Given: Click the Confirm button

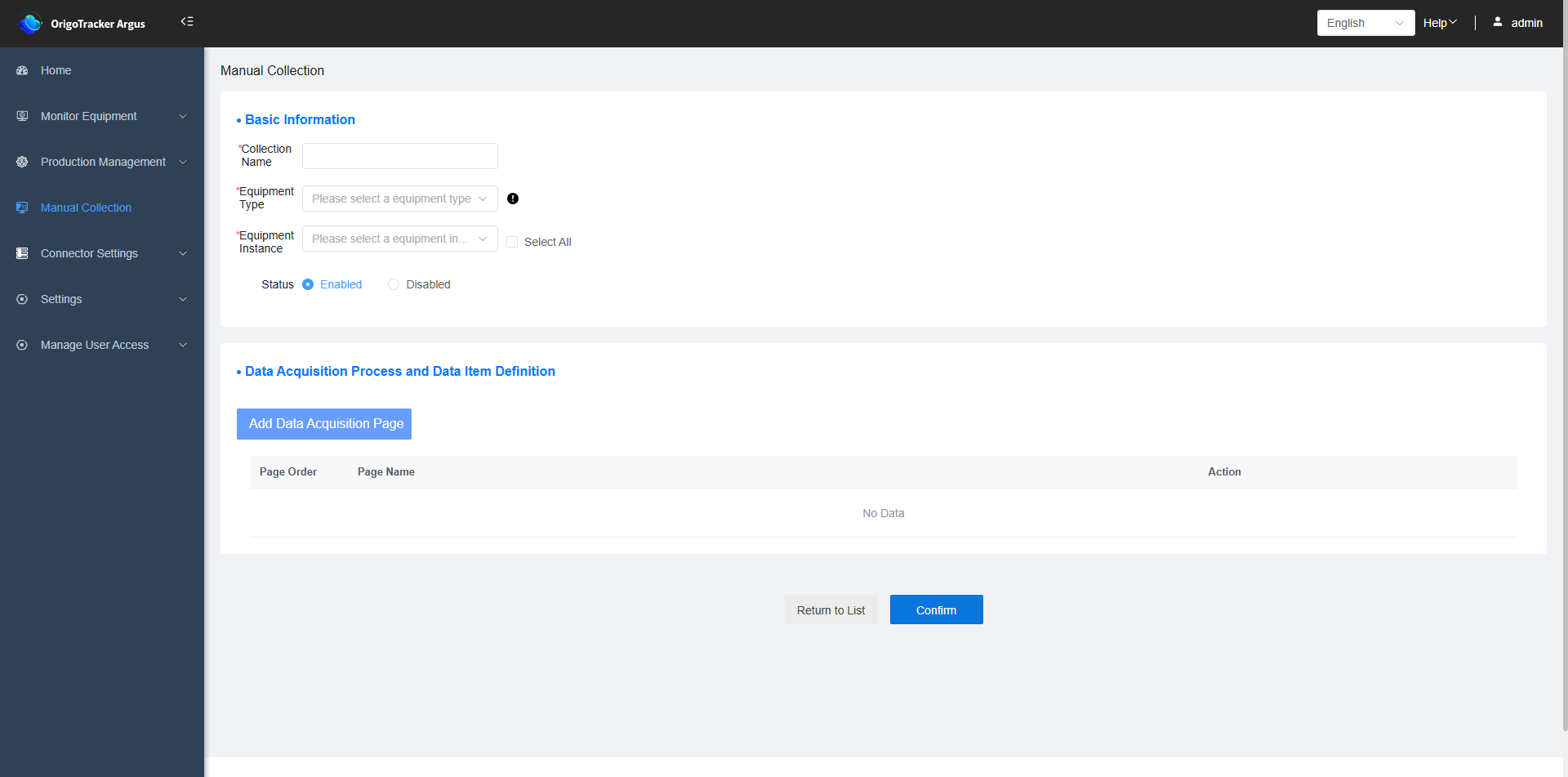Looking at the screenshot, I should point(936,610).
